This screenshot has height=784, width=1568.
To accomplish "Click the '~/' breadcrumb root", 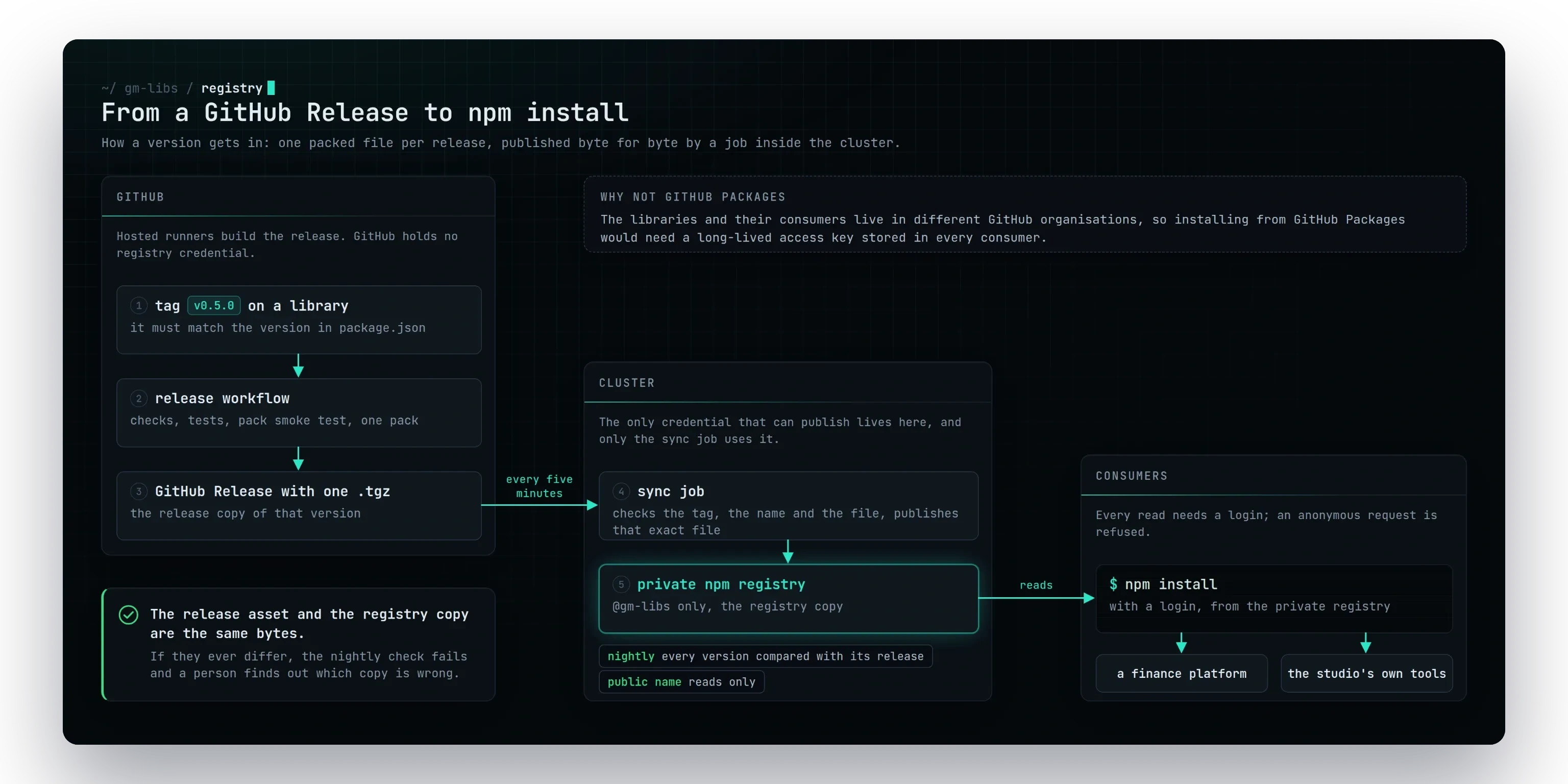I will coord(108,88).
